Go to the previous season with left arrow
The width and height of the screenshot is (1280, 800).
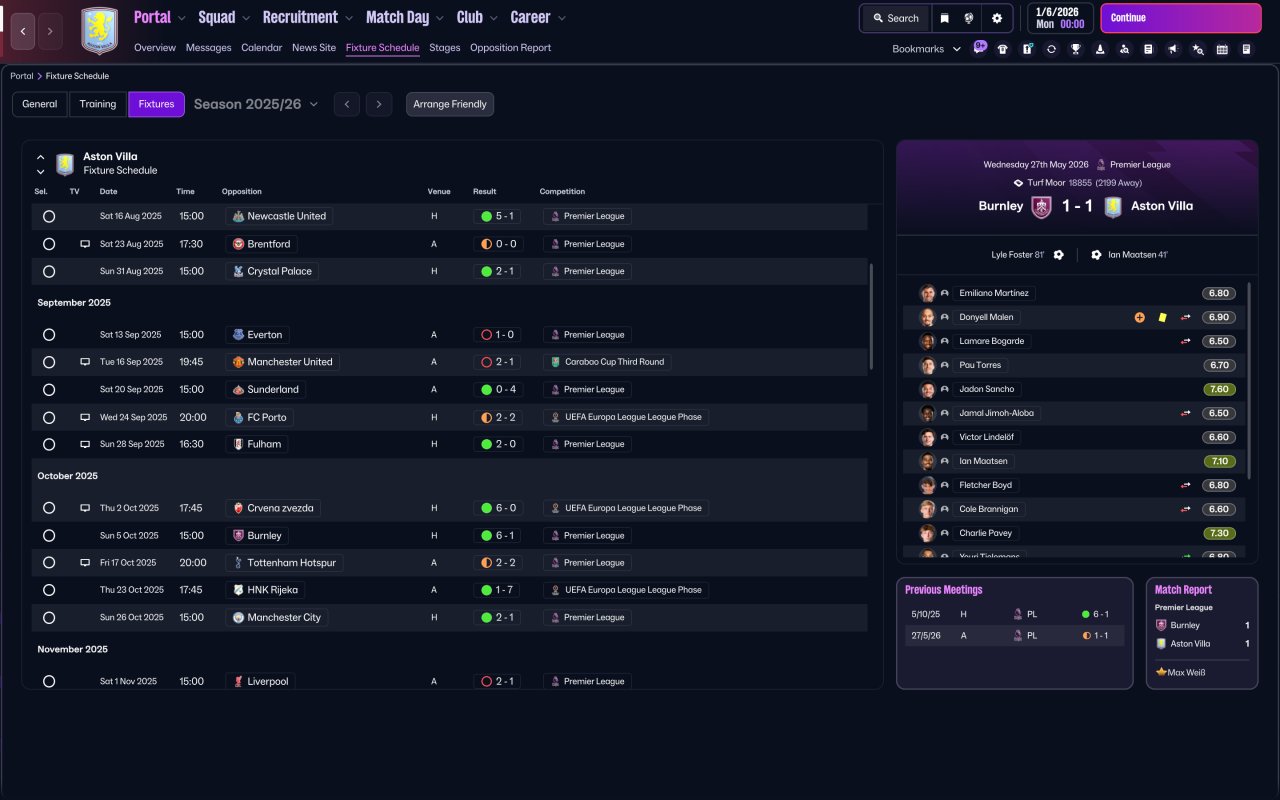click(x=347, y=104)
